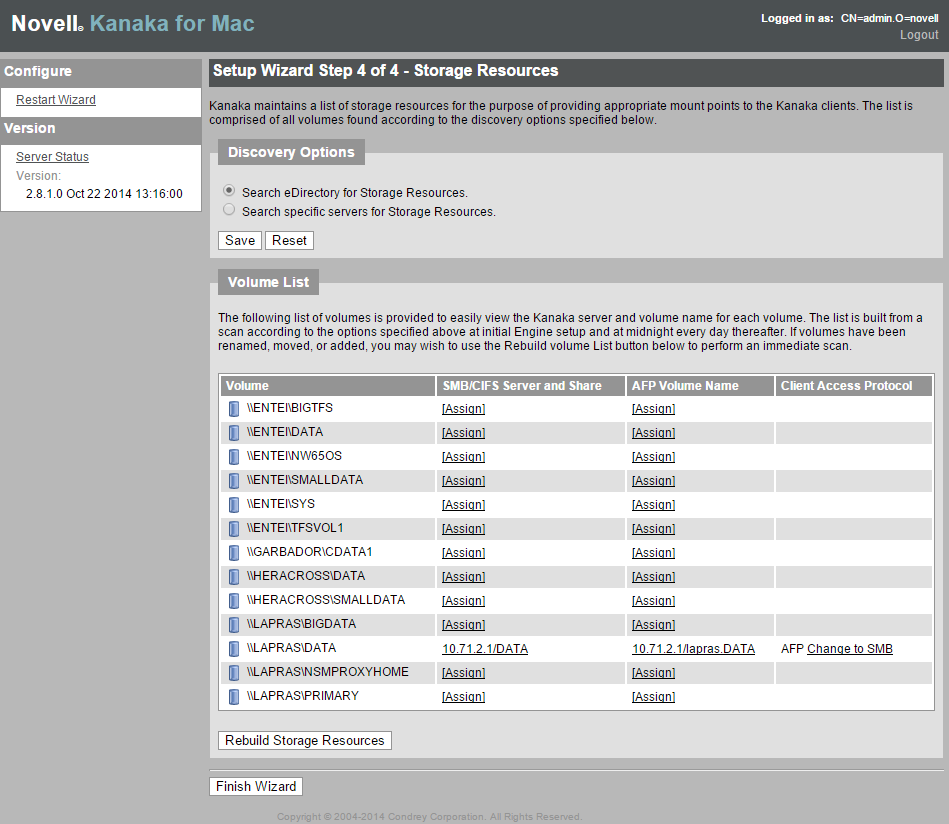Open Server Status in the sidebar
The image size is (949, 824).
(x=52, y=157)
